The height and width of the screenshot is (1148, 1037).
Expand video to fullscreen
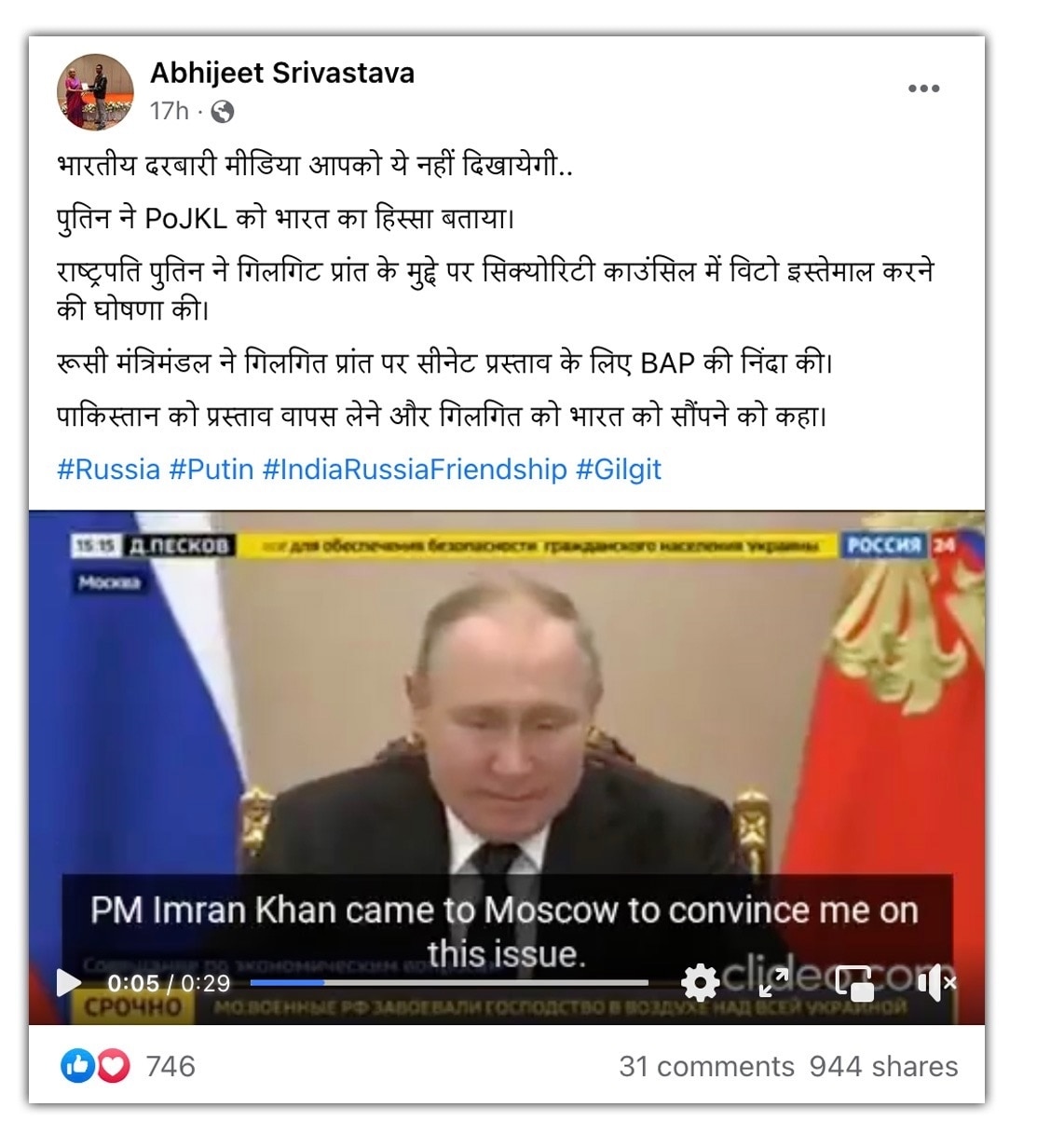(x=774, y=982)
